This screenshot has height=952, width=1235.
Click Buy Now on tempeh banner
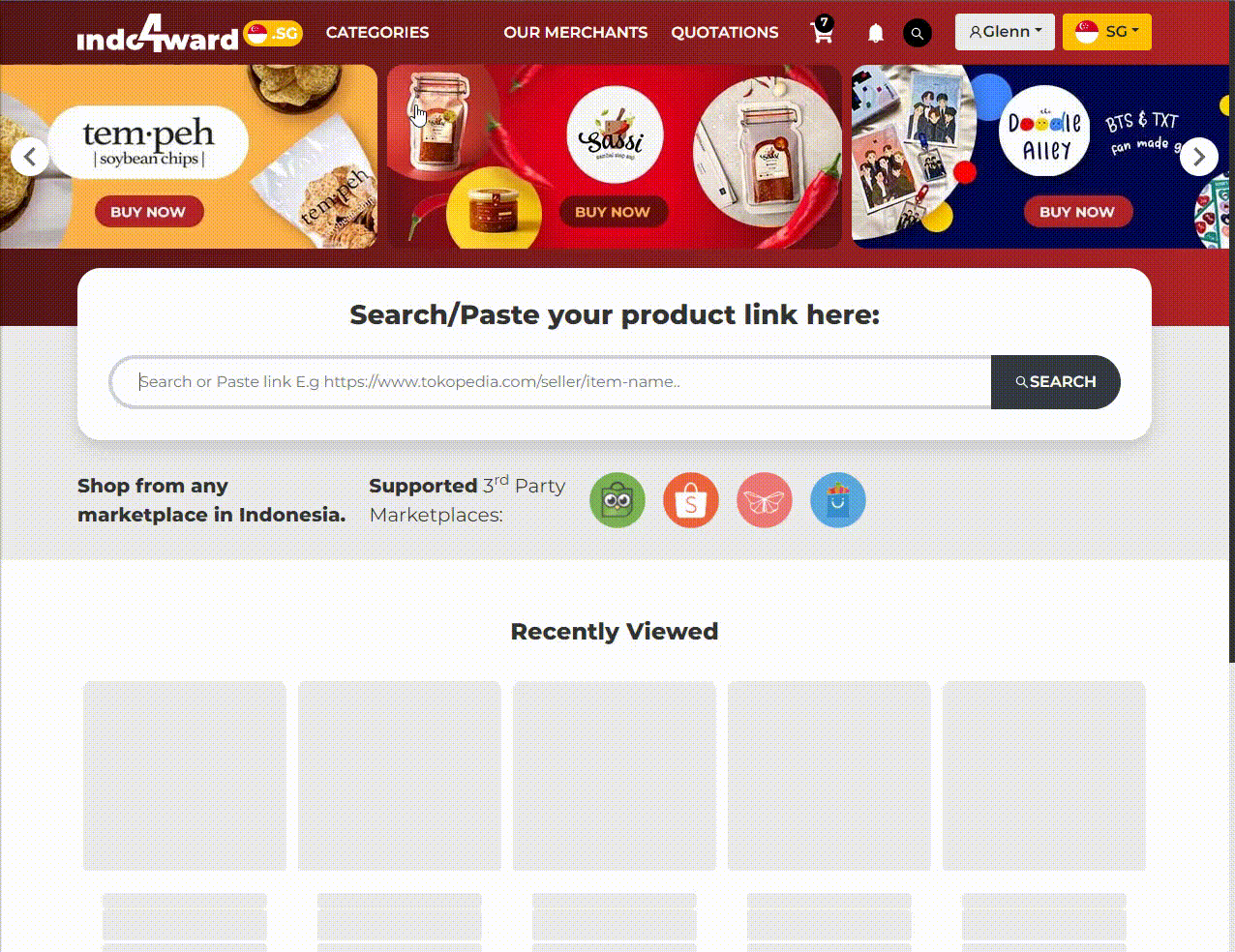148,212
